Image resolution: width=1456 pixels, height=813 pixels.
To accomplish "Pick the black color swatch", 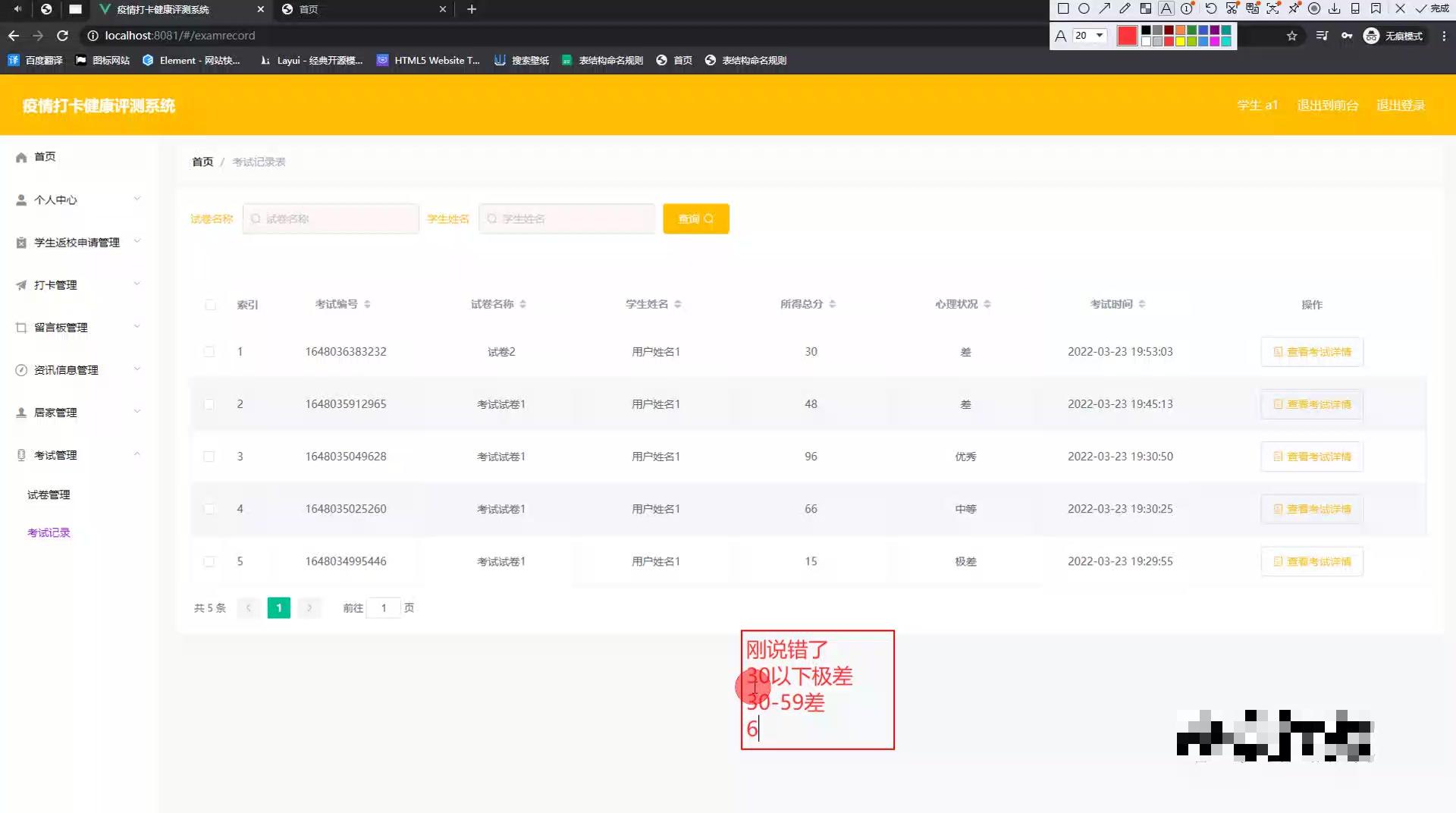I will pos(1146,30).
